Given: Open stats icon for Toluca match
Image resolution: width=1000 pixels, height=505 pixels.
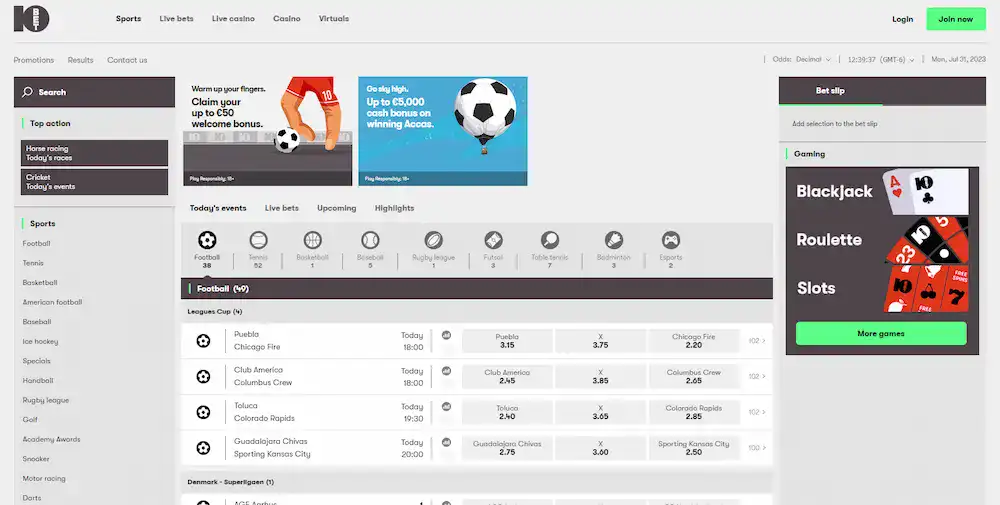Looking at the screenshot, I should pyautogui.click(x=446, y=406).
